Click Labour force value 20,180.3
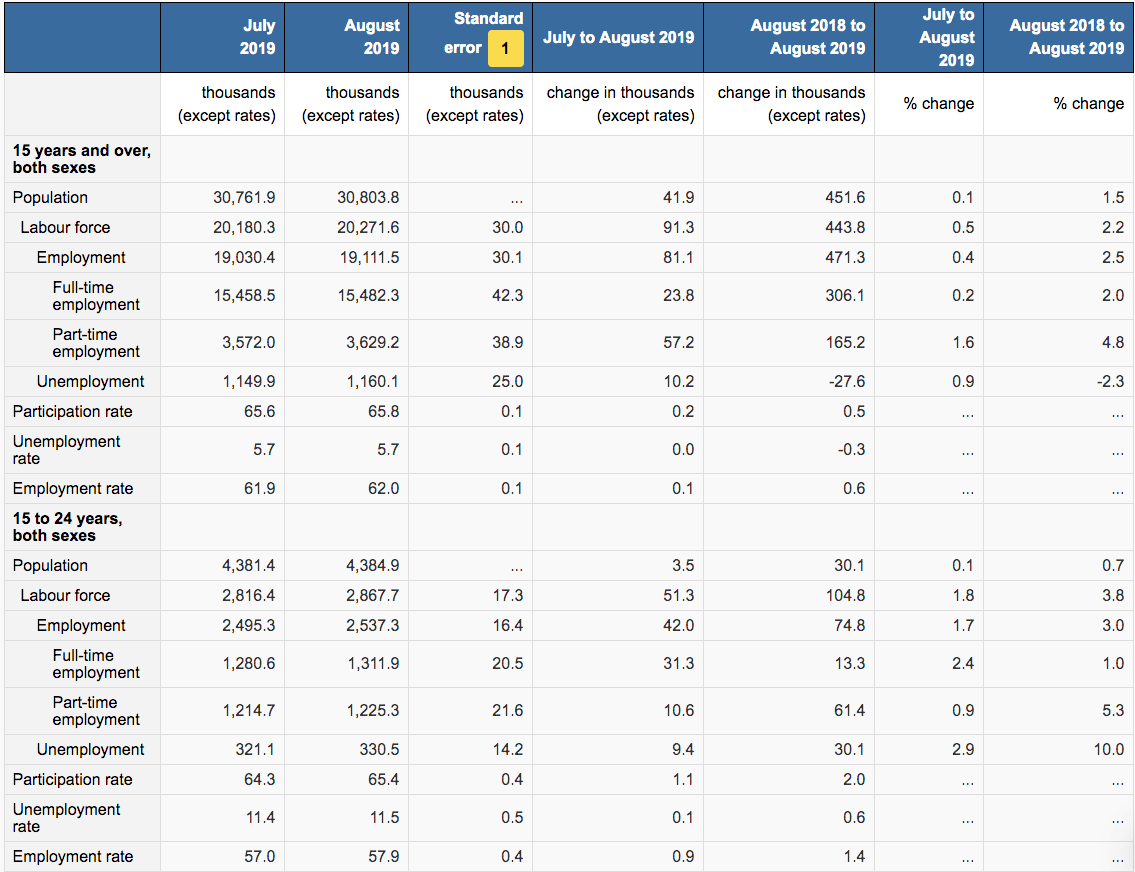The height and width of the screenshot is (872, 1135). [244, 227]
